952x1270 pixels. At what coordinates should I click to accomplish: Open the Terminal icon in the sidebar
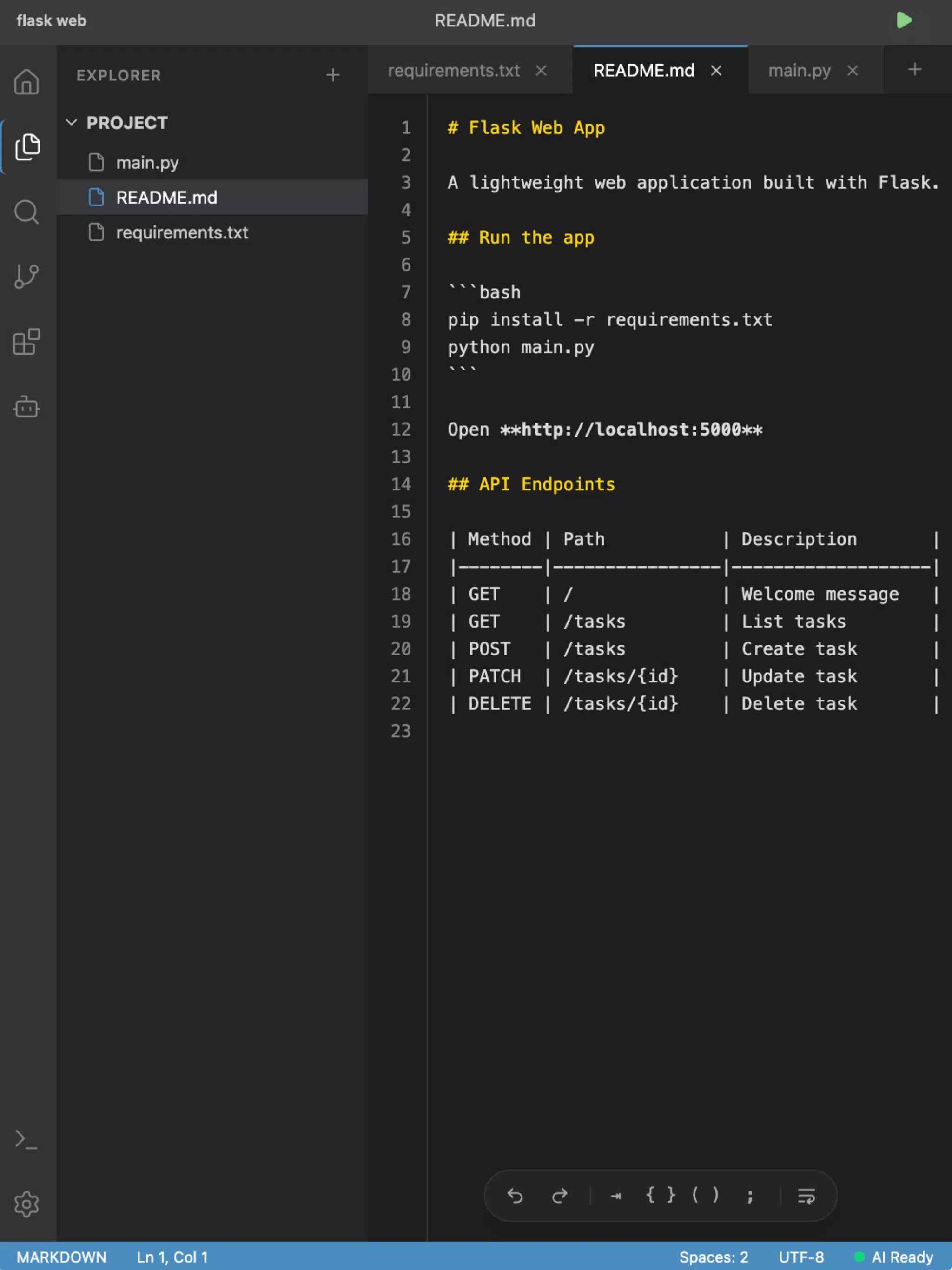[26, 1140]
